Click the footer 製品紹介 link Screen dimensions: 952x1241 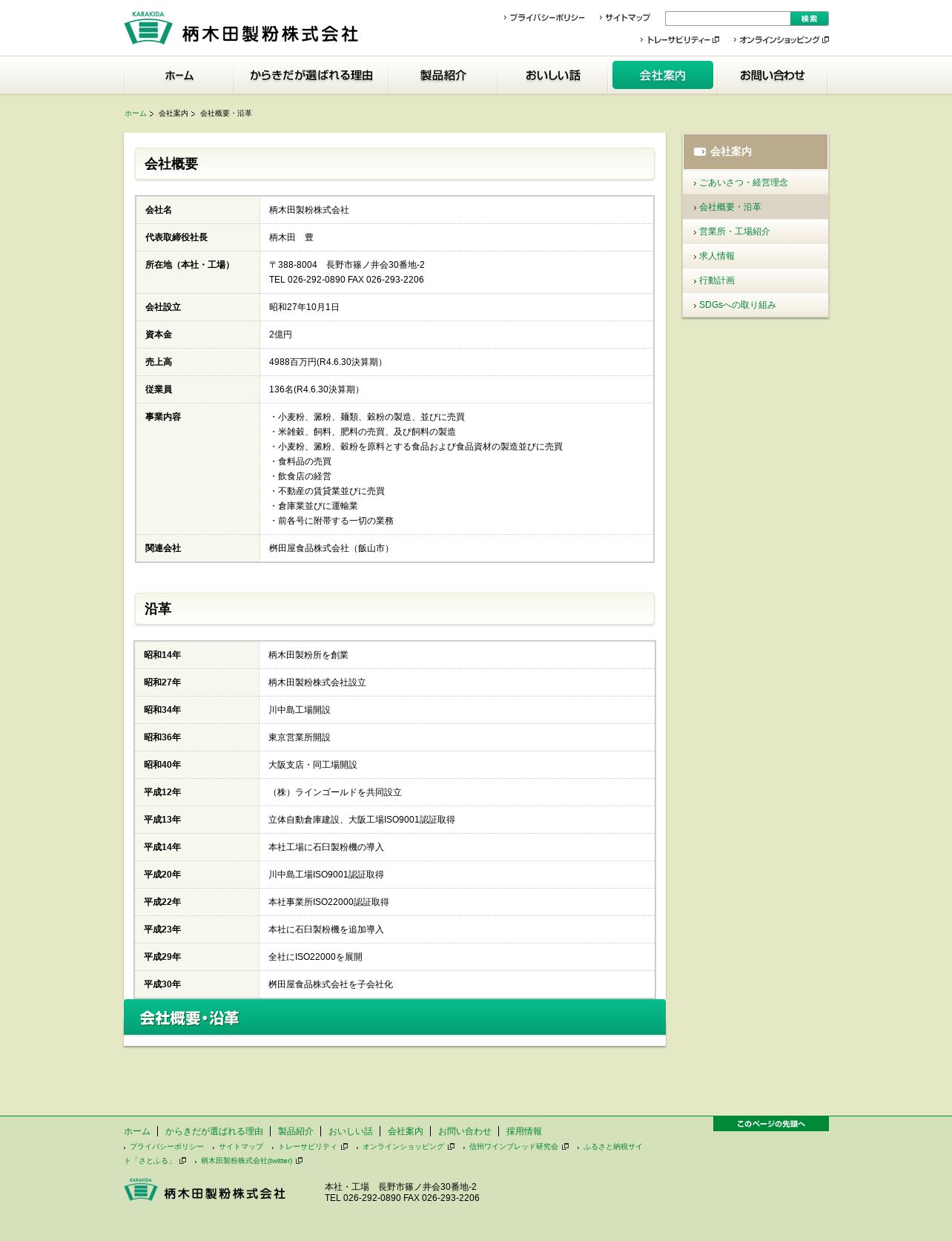(296, 1131)
